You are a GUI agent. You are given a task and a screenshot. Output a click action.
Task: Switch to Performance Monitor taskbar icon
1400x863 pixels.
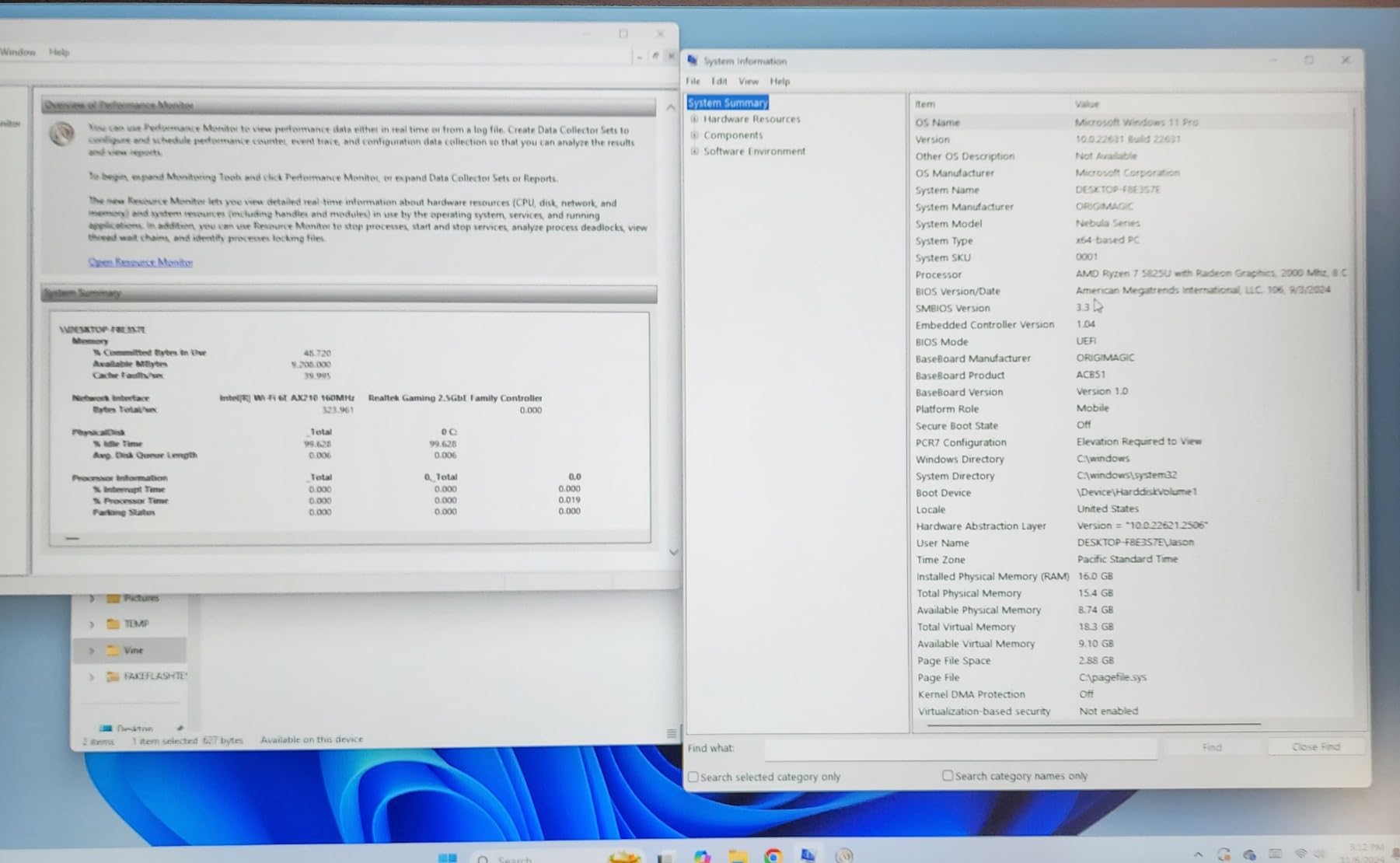[844, 856]
